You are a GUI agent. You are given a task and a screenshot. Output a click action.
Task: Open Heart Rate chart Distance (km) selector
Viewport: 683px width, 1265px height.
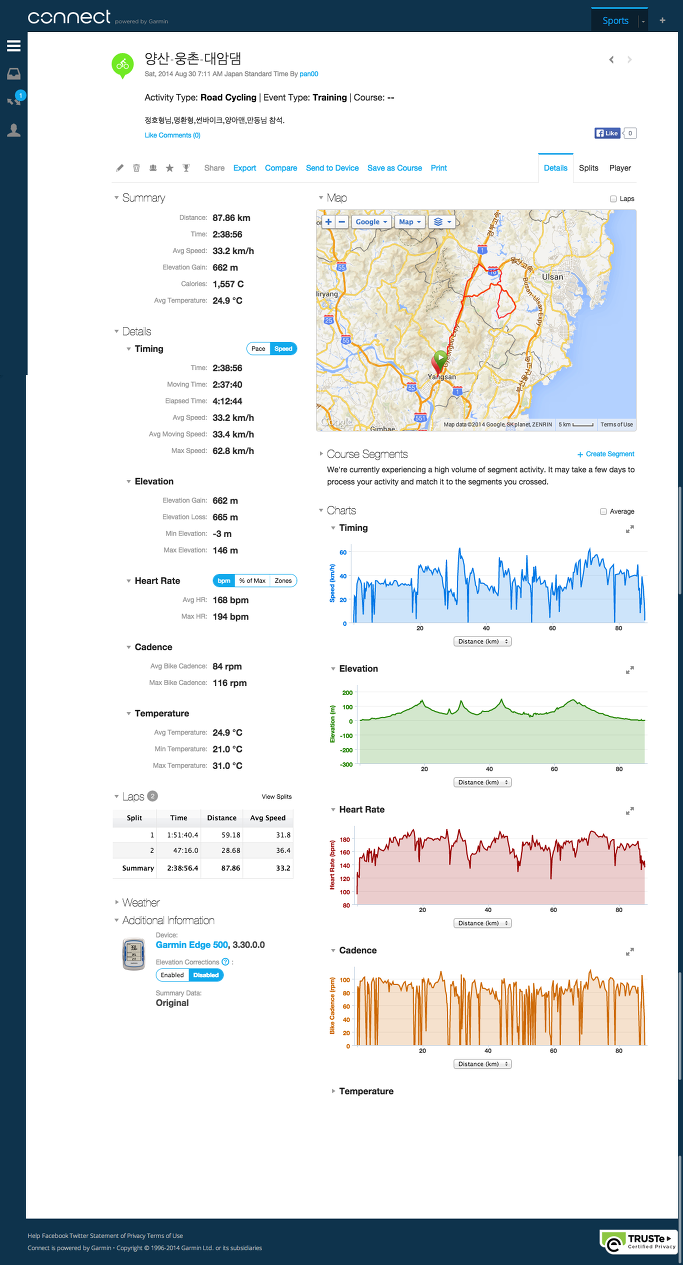(482, 923)
